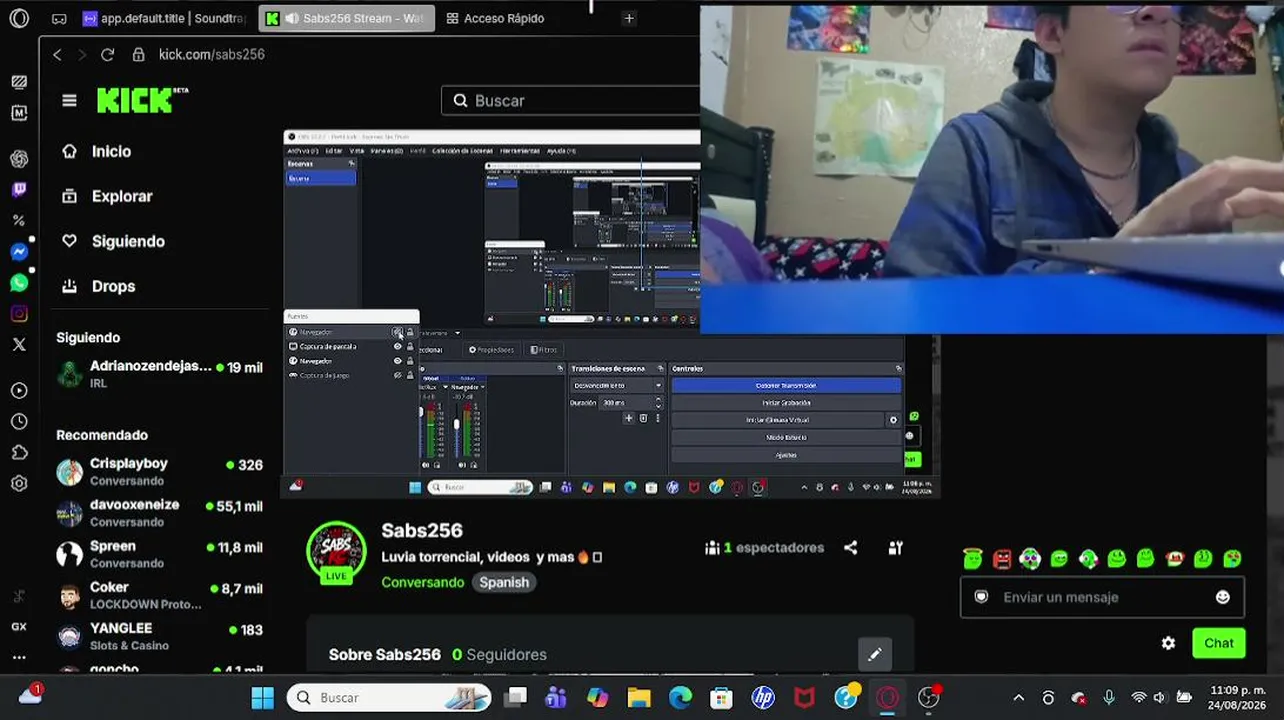Viewport: 1284px width, 720px height.
Task: Open Messenger in the Opera sidebar
Action: pos(19,252)
